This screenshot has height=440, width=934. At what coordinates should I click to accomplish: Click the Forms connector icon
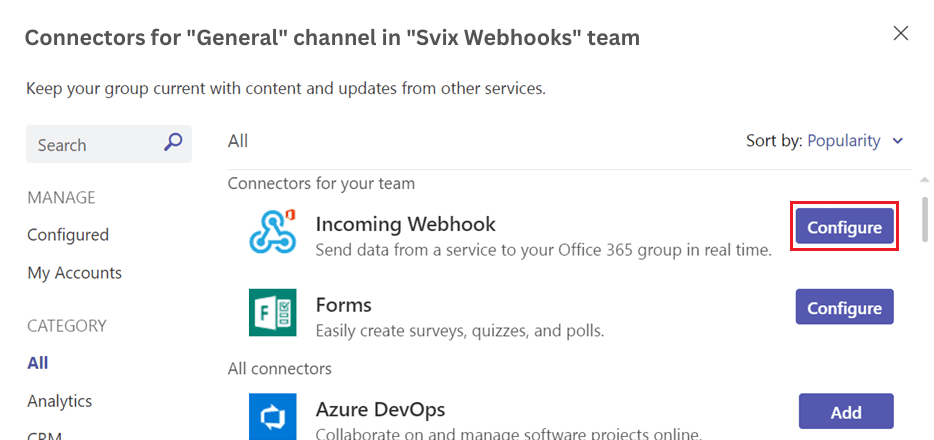point(273,312)
